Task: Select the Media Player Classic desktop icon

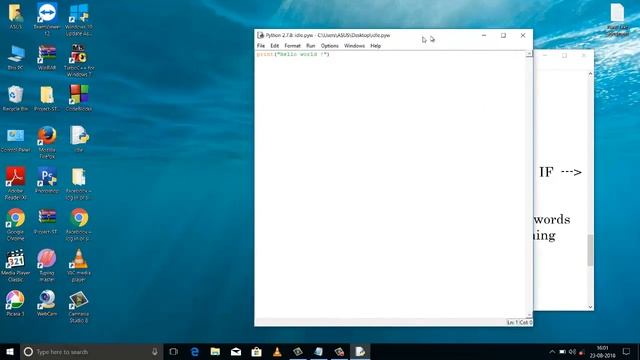Action: (x=16, y=265)
